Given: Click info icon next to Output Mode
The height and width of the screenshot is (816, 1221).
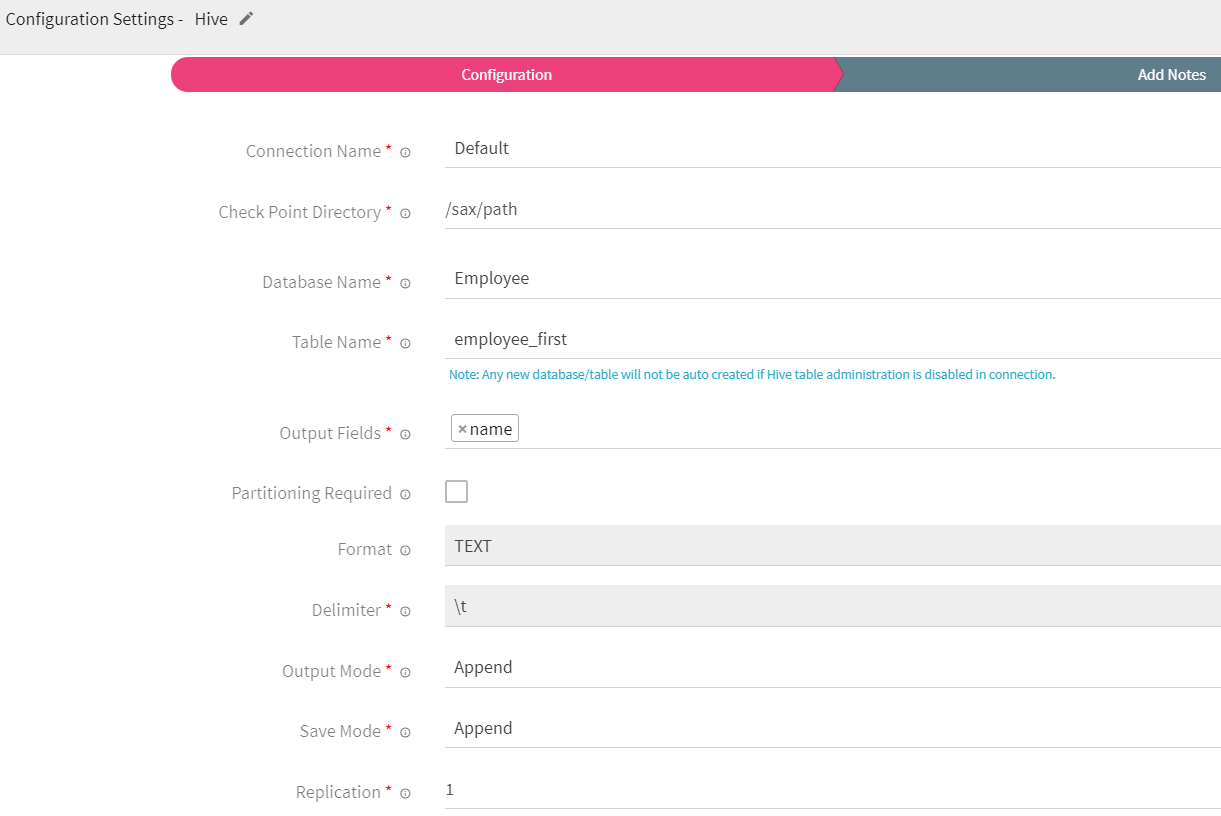Looking at the screenshot, I should click(405, 672).
